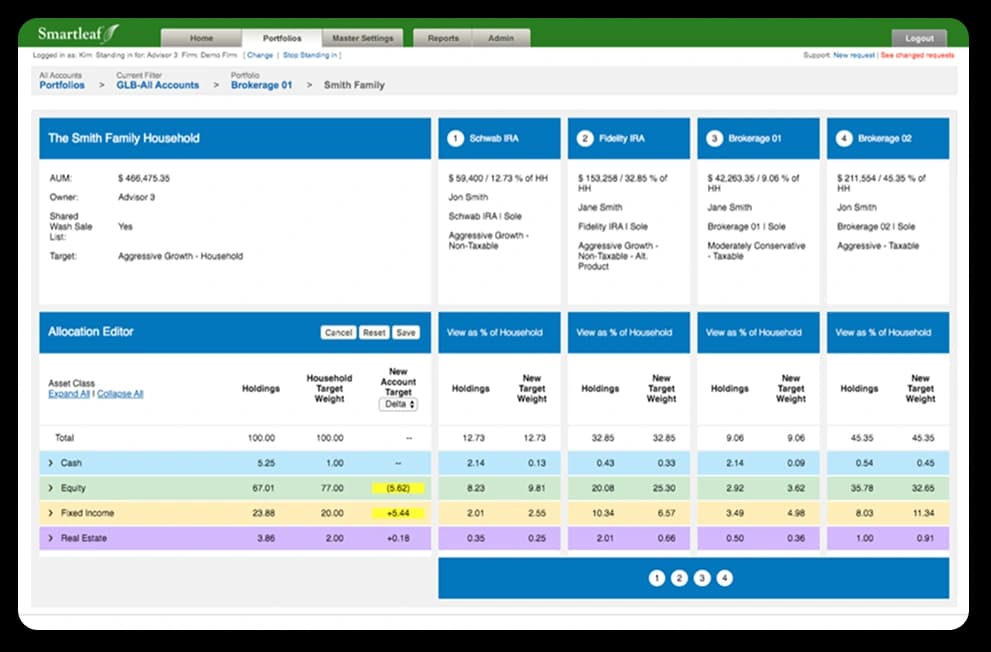Click the Brokerage 01 breadcrumb link
991x652 pixels.
pos(262,85)
